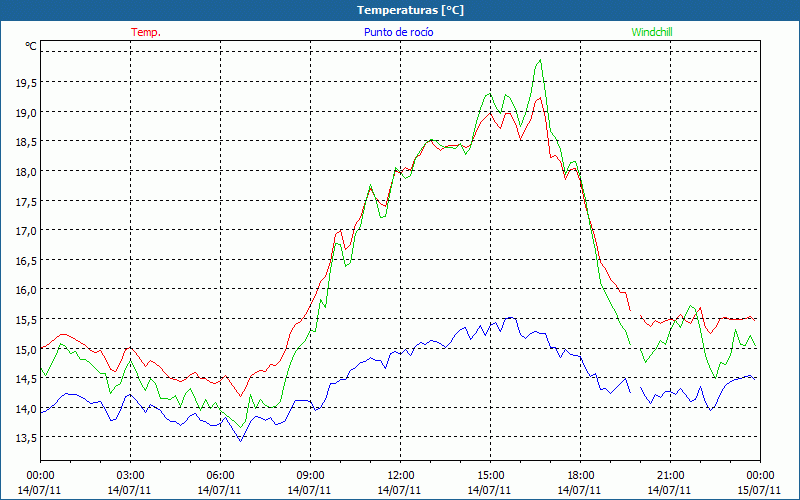Image resolution: width=800 pixels, height=500 pixels.
Task: Select the 16,5 y-axis value
Action: pos(26,261)
